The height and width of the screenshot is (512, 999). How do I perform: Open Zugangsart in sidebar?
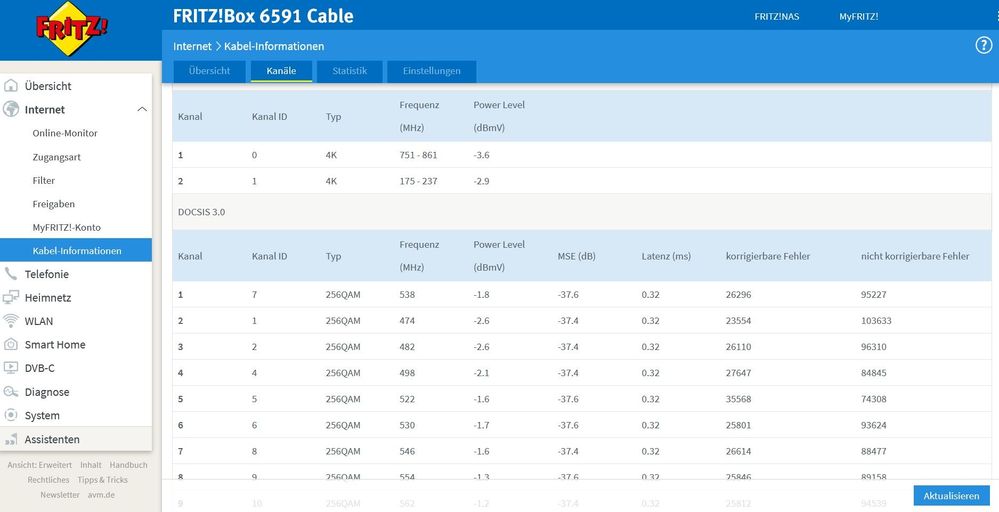click(x=57, y=157)
